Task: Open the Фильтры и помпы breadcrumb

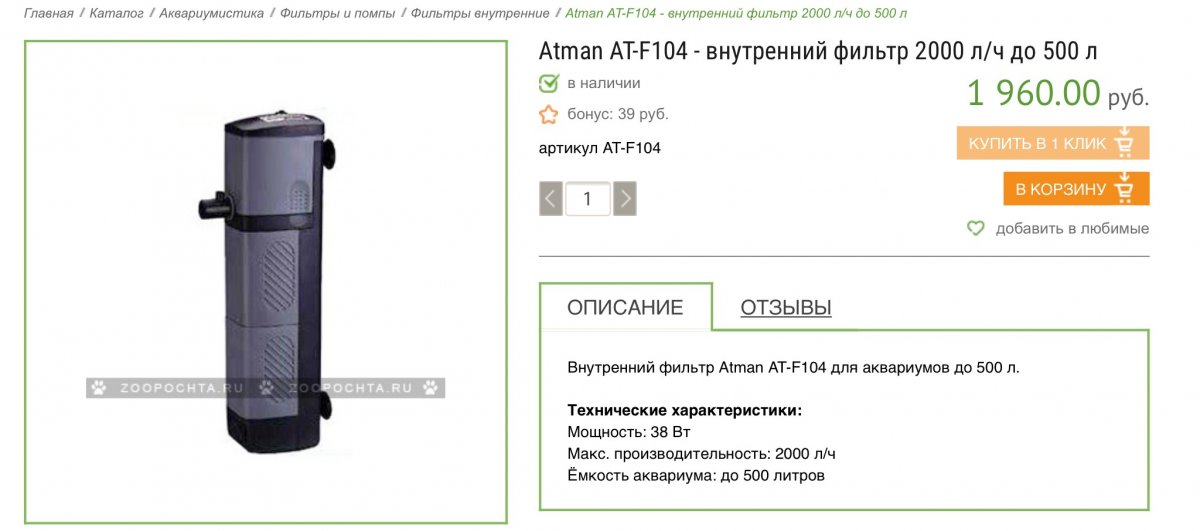Action: (337, 13)
